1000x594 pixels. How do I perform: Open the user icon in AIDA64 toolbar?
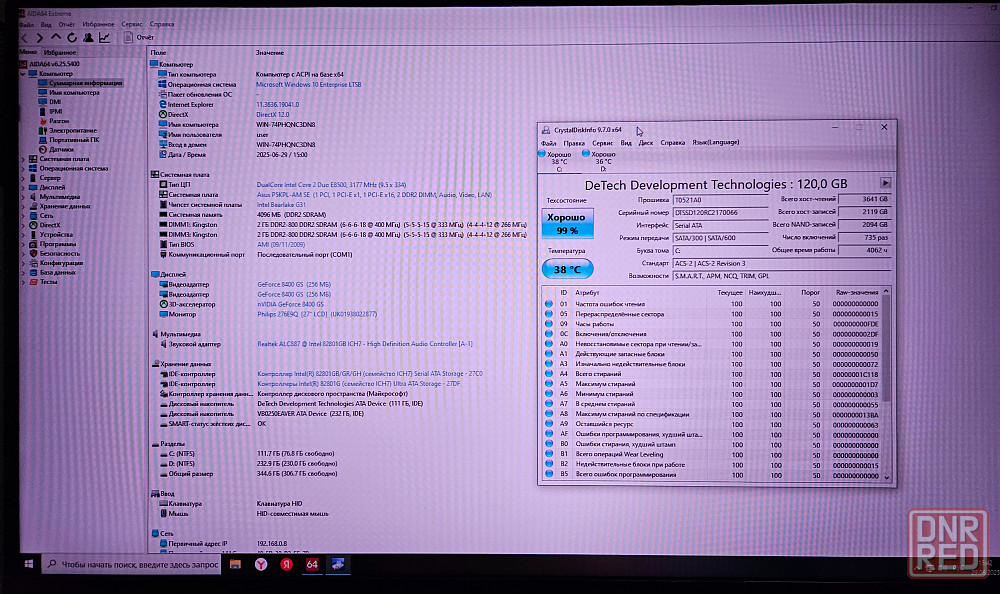click(x=88, y=38)
